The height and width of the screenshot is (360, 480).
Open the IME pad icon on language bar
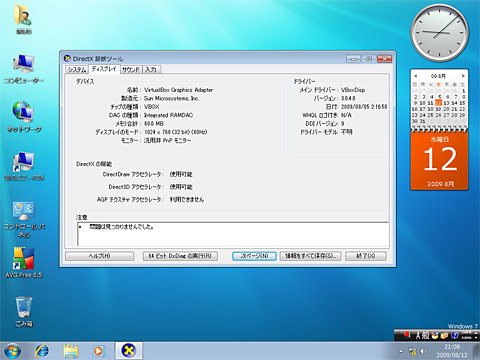(x=435, y=335)
